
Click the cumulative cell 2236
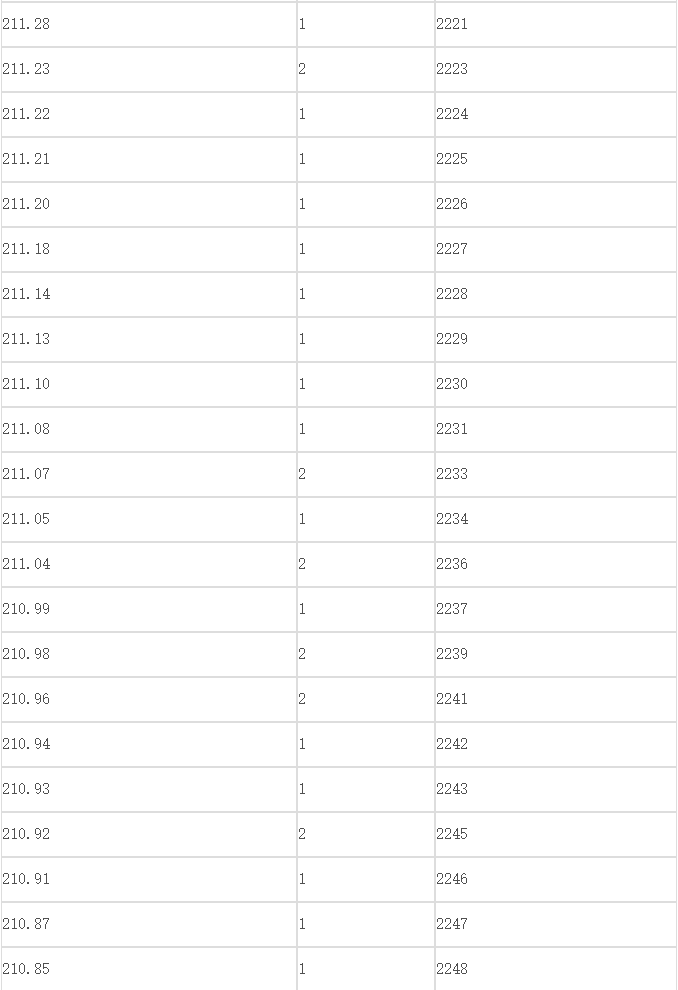pos(556,564)
